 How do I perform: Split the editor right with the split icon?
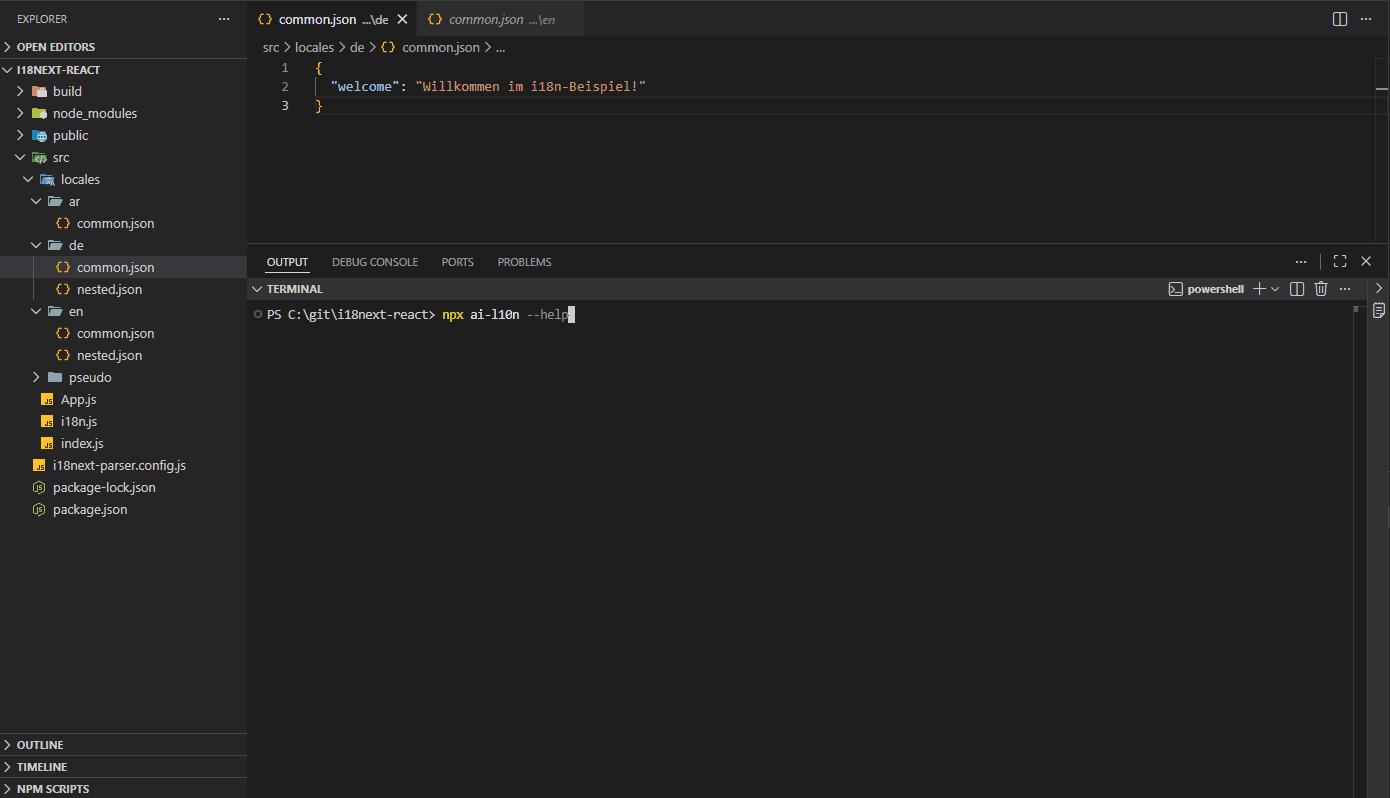[1340, 19]
